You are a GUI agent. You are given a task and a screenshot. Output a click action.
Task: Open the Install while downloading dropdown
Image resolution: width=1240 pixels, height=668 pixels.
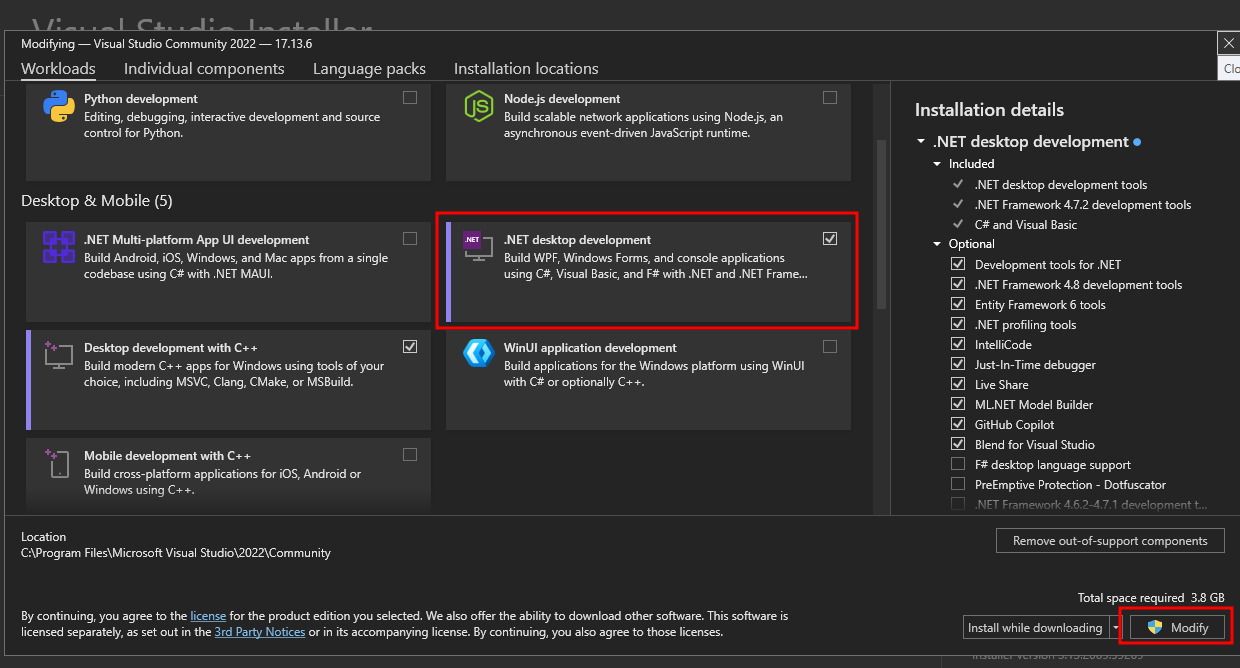1115,628
